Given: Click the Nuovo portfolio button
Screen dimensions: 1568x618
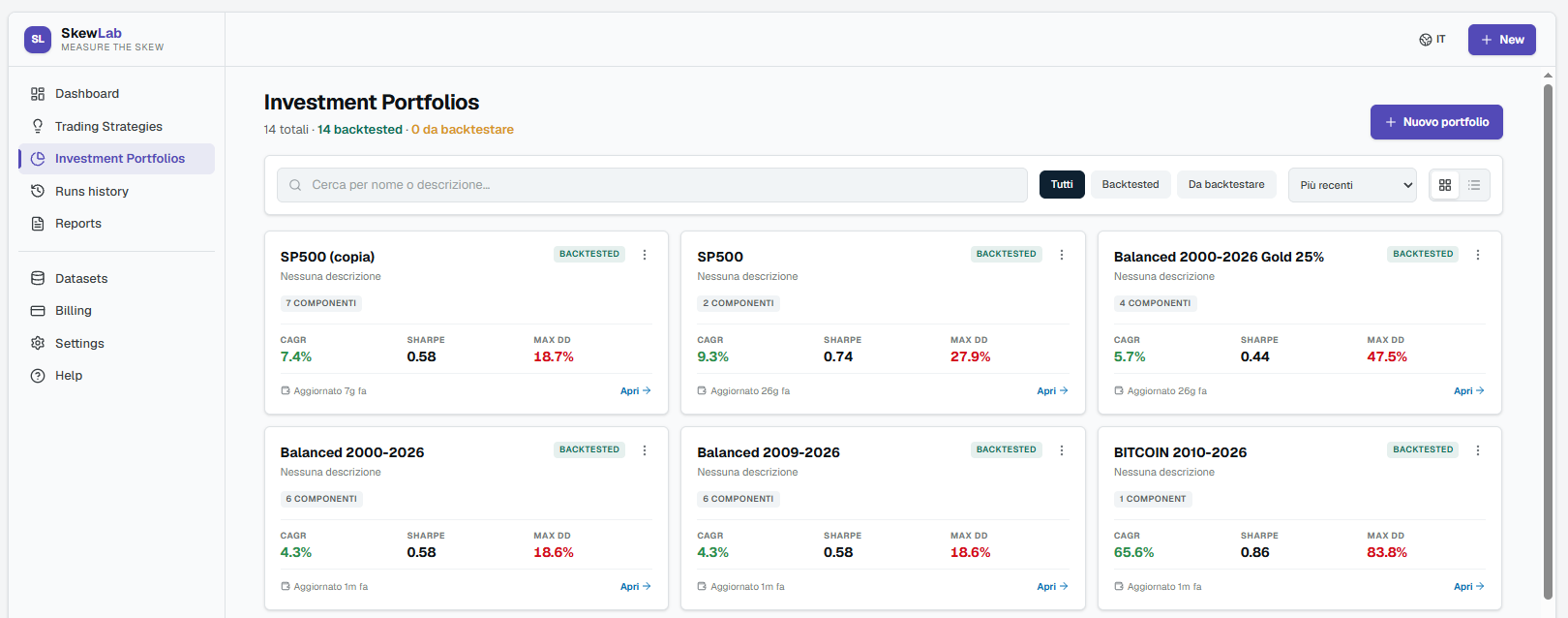Looking at the screenshot, I should [1436, 122].
